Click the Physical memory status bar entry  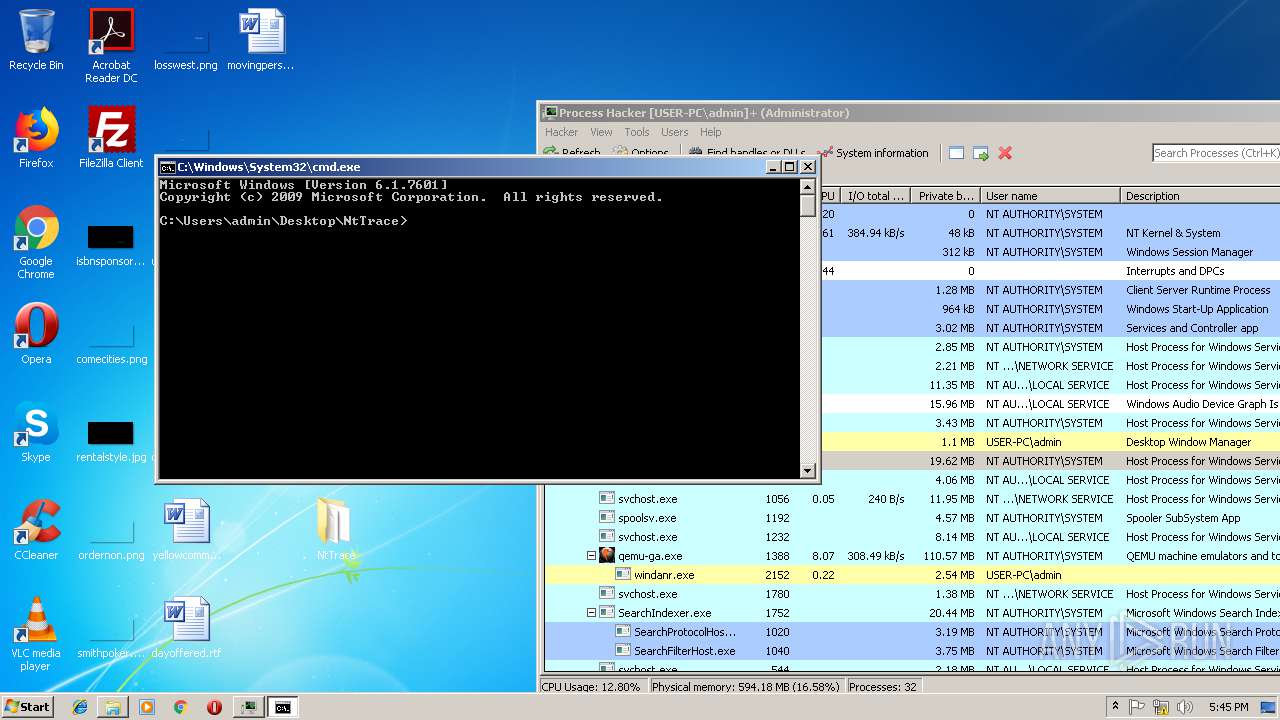click(x=746, y=687)
